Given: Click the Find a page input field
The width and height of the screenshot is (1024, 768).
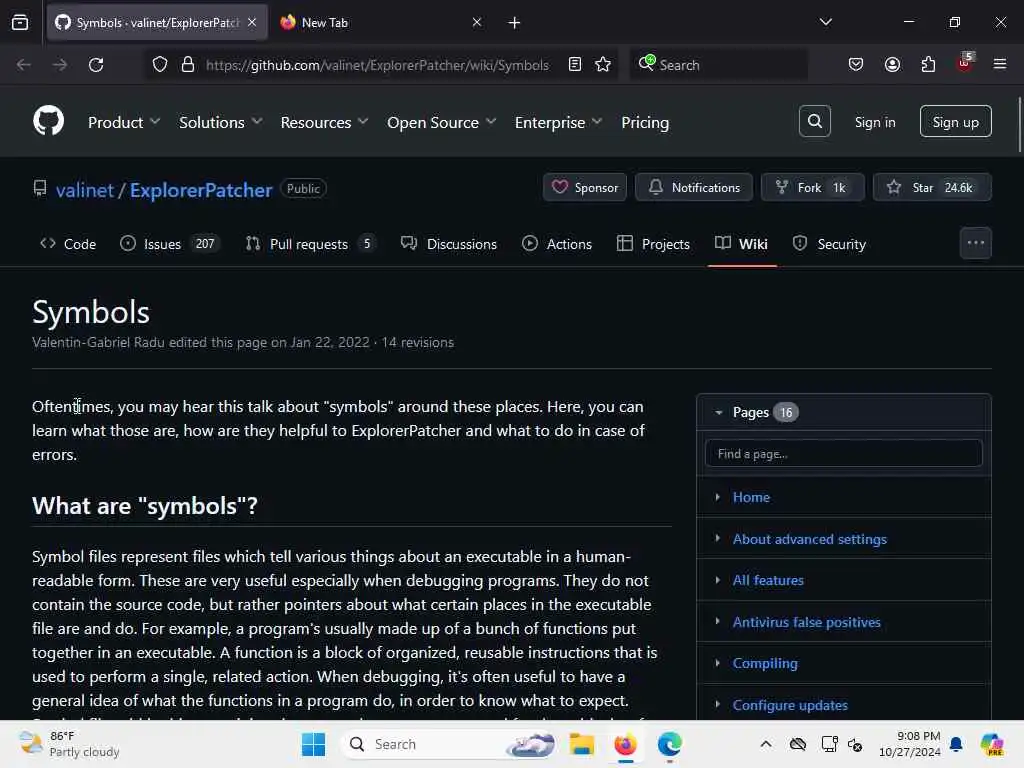Looking at the screenshot, I should tap(843, 453).
